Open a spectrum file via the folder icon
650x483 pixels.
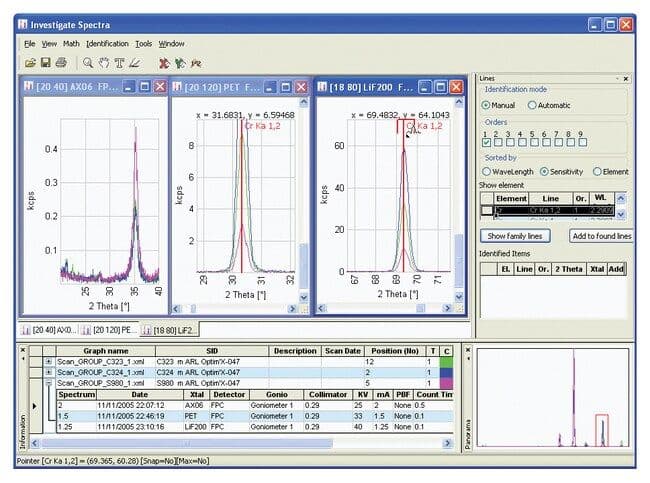[x=30, y=63]
